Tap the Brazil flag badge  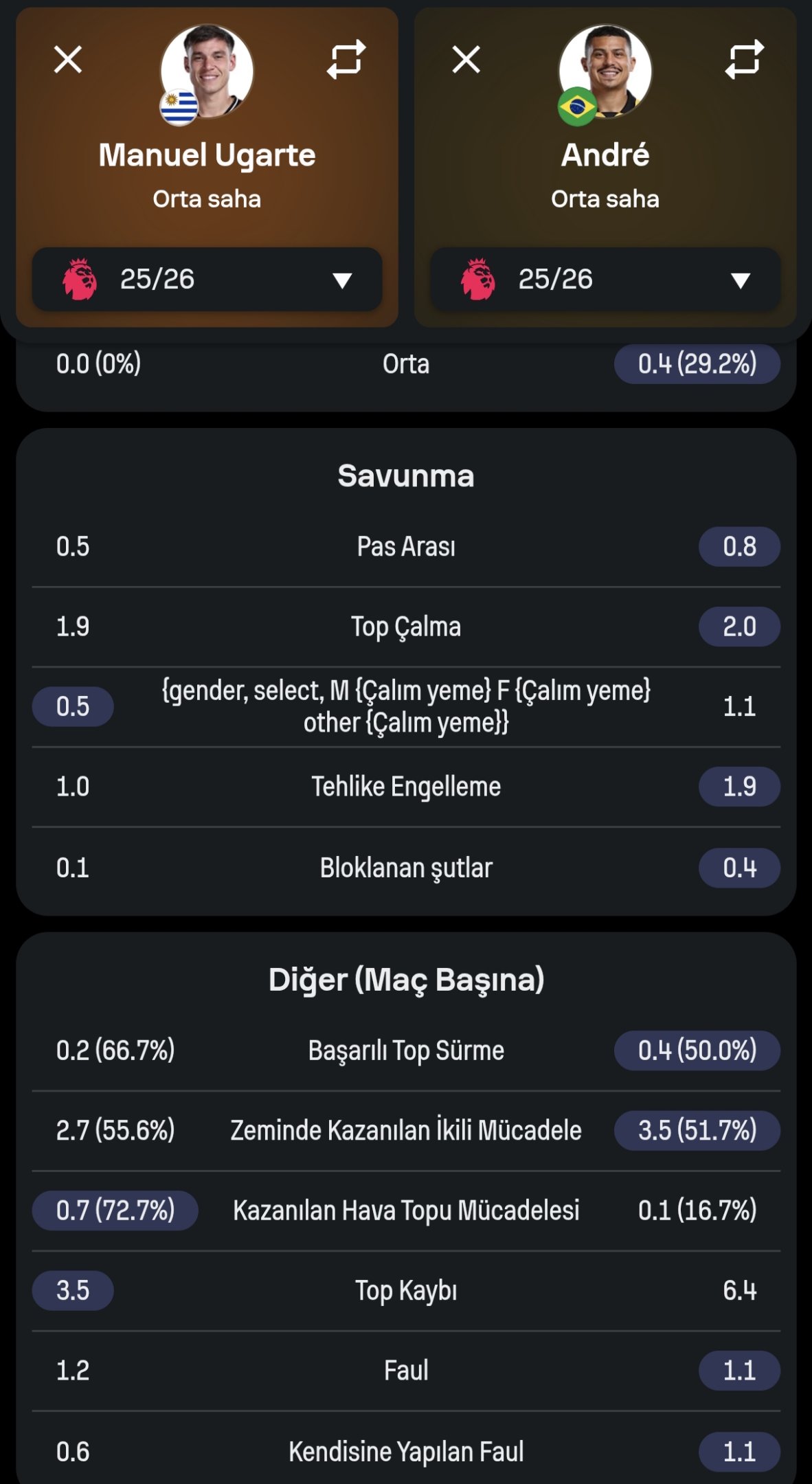click(577, 107)
